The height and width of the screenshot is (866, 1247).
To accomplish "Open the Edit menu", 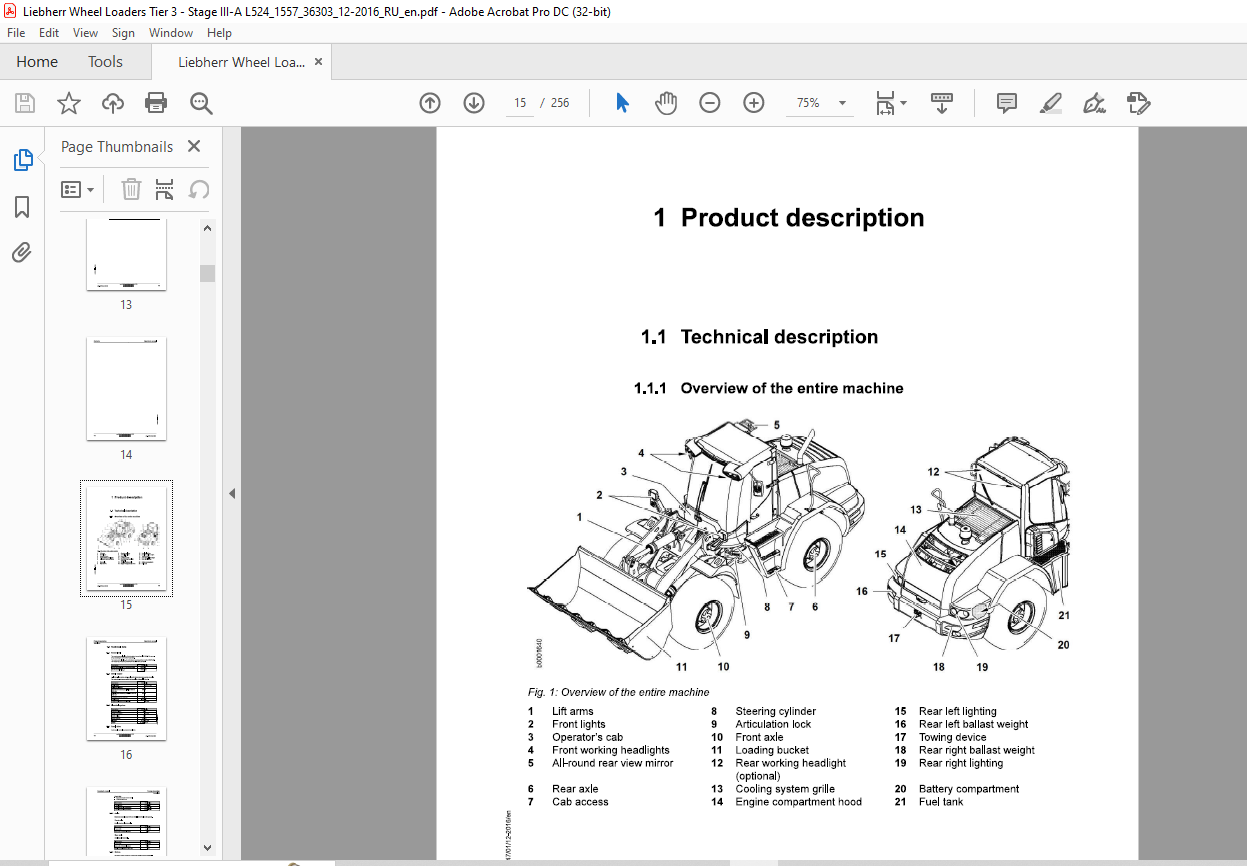I will point(49,33).
